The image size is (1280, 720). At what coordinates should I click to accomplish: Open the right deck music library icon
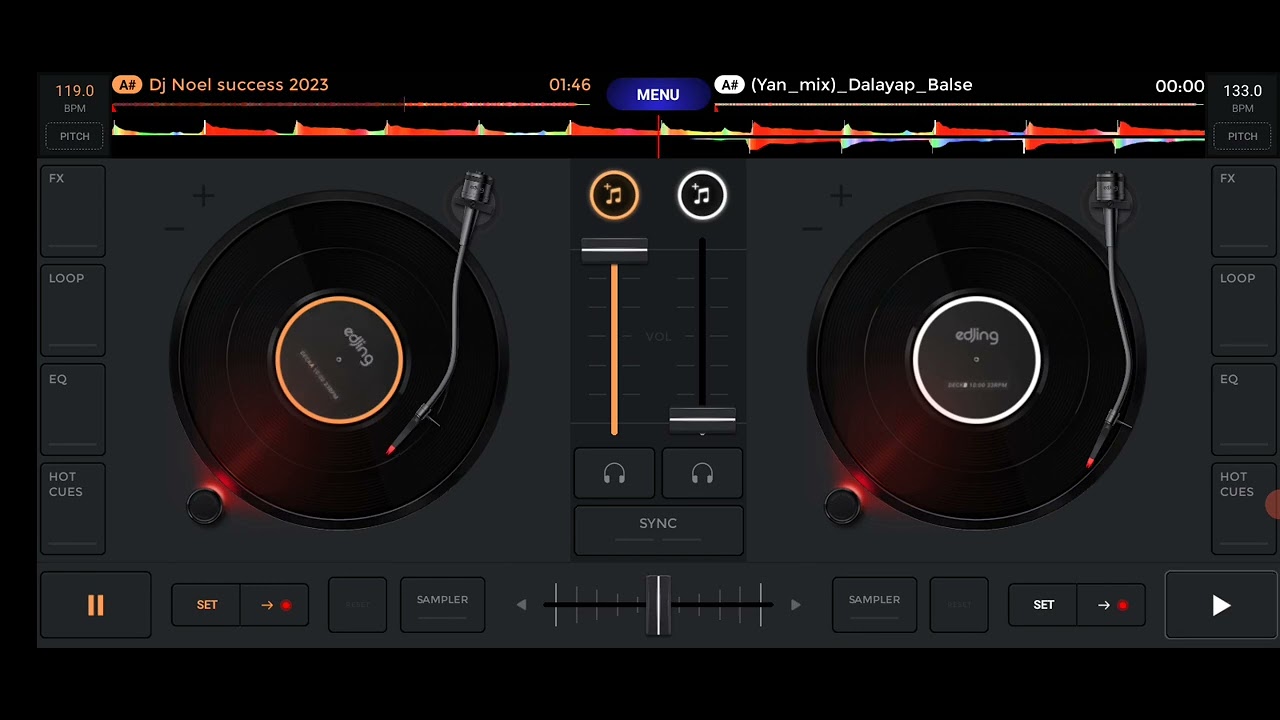click(702, 195)
